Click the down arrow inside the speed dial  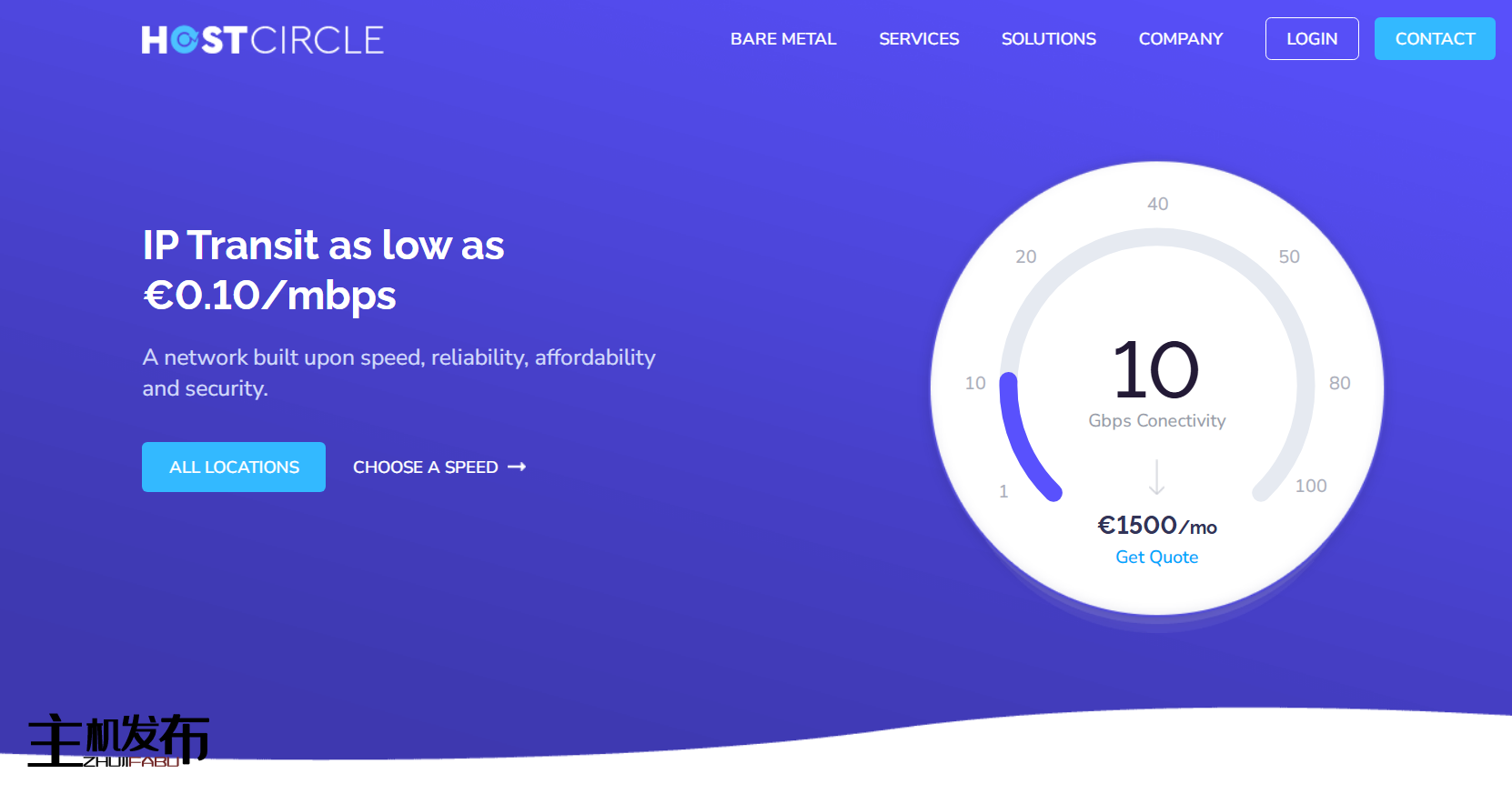click(1156, 477)
